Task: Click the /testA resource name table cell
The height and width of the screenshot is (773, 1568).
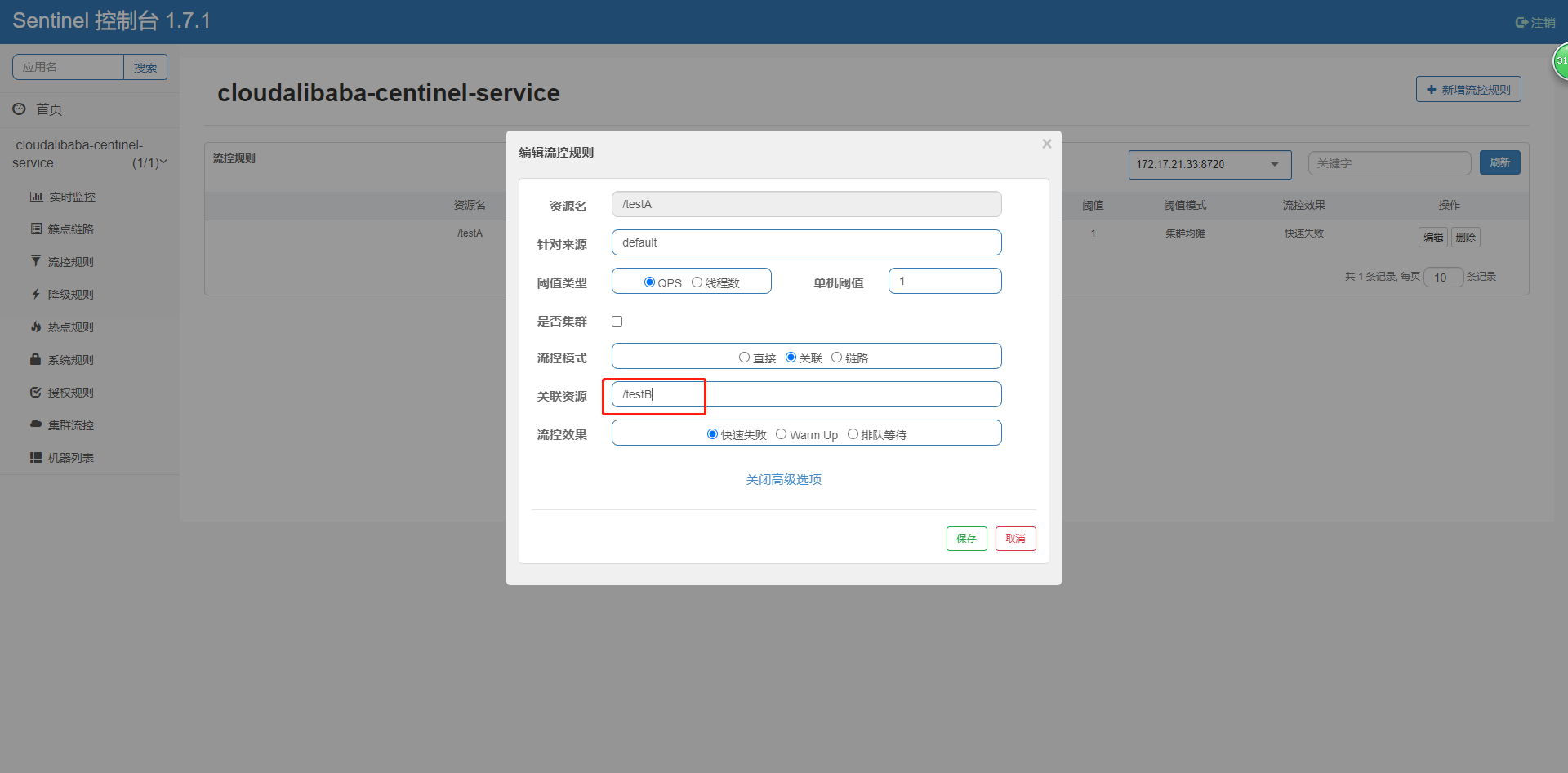Action: coord(470,233)
